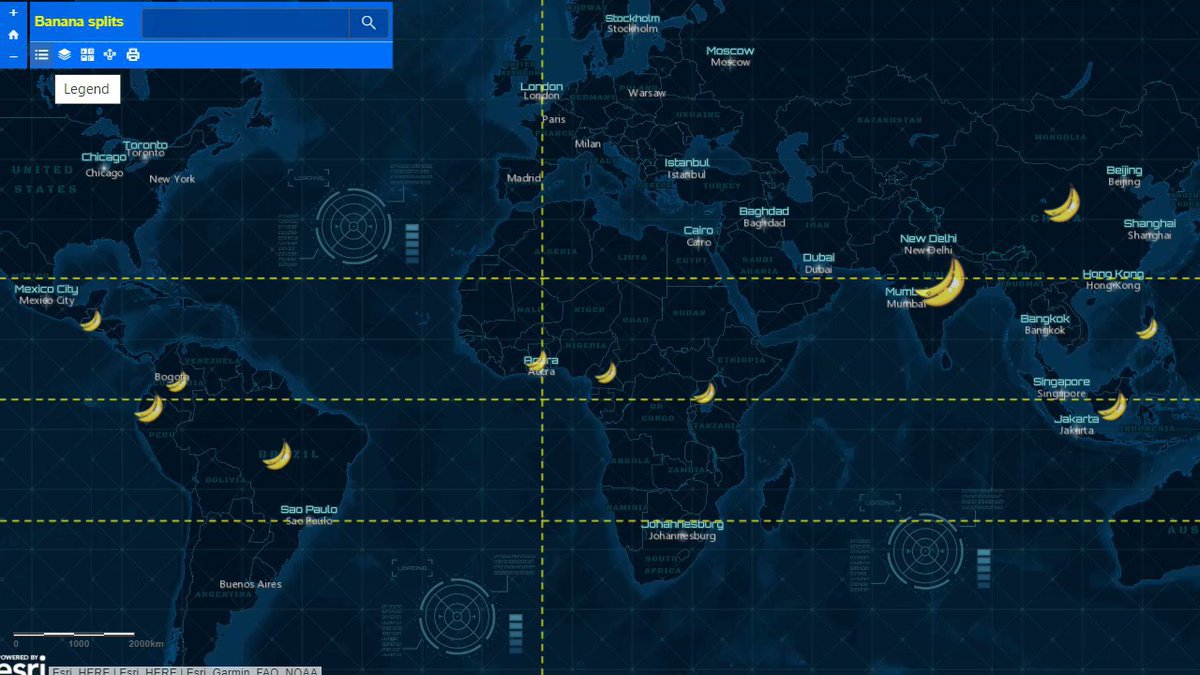
Task: Select the banana marker east of Accra
Action: tap(606, 373)
